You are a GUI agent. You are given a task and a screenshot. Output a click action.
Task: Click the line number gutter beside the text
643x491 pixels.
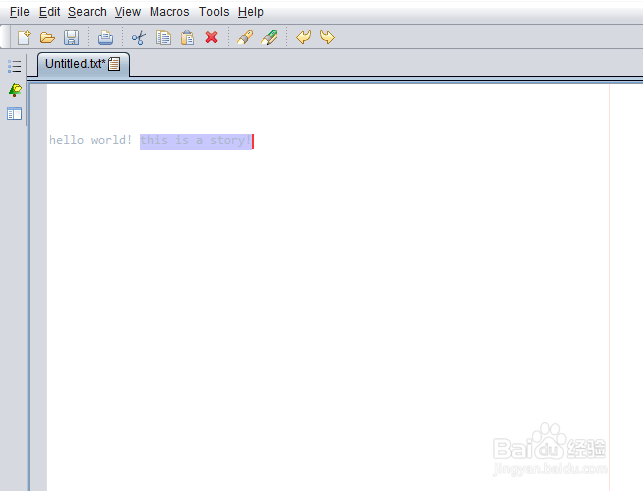click(38, 287)
